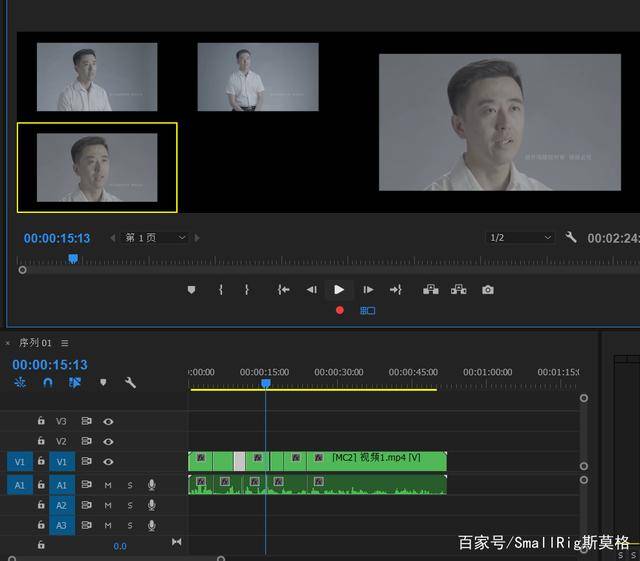Open the timeline wrench display settings

[x=130, y=383]
